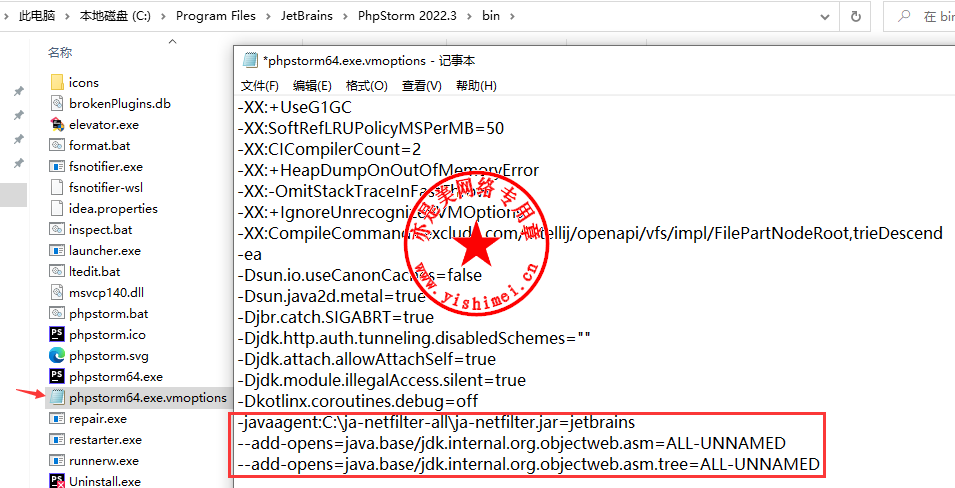Click the icons folder icon

coord(57,82)
